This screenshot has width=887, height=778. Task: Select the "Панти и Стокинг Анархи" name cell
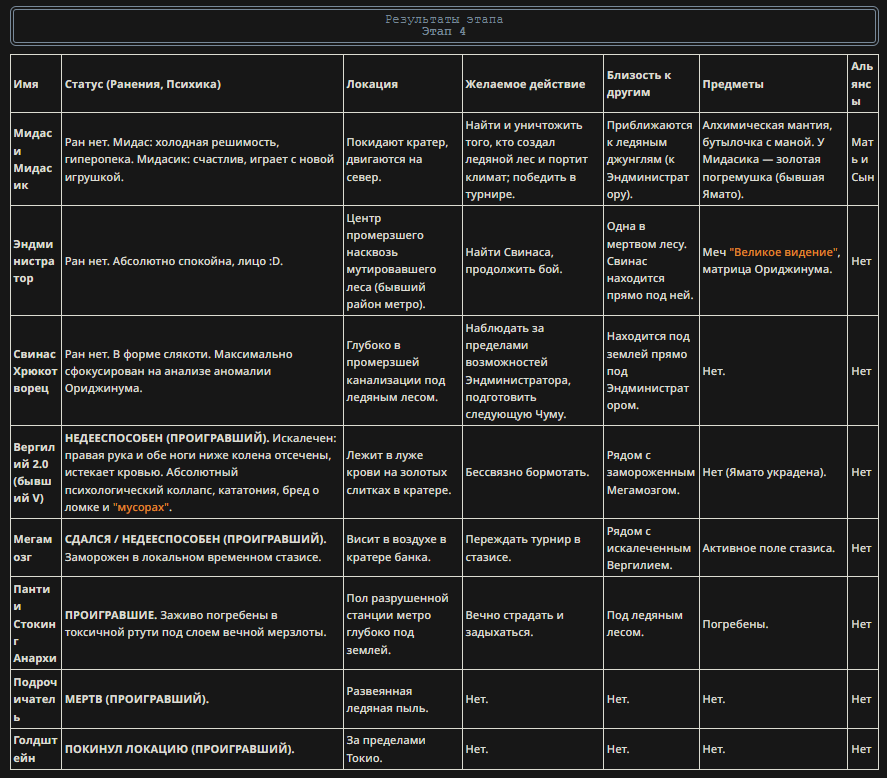[35, 624]
